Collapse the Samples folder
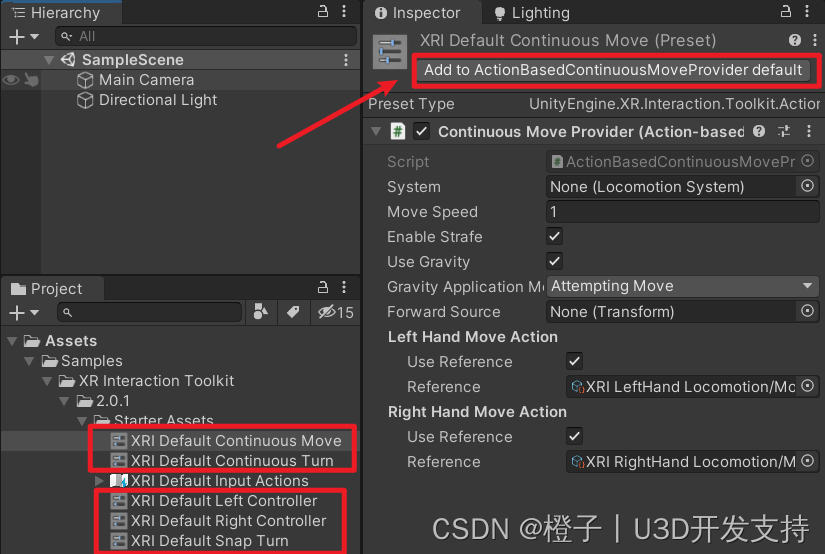 pos(29,361)
